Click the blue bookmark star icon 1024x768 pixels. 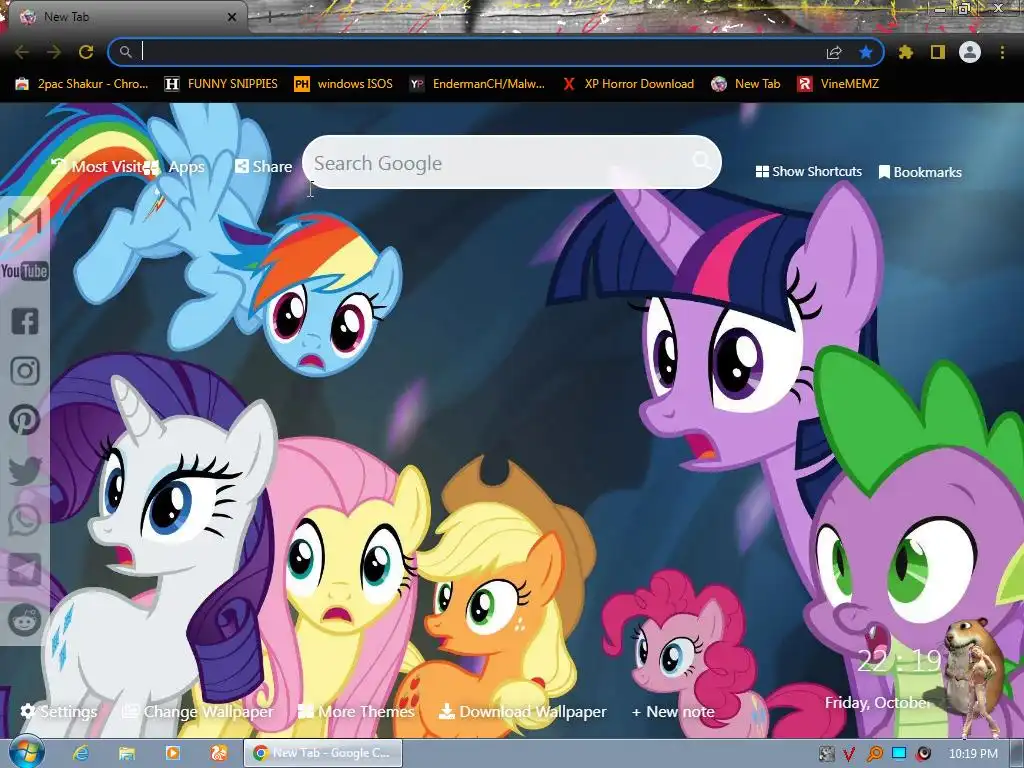pos(866,52)
